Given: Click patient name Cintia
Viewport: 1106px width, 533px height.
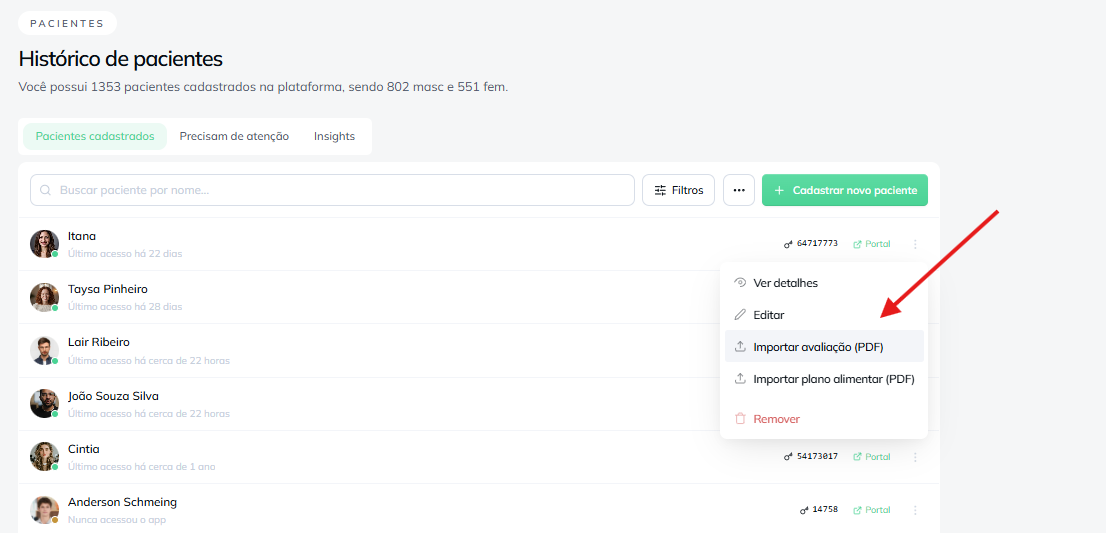Looking at the screenshot, I should tap(84, 449).
